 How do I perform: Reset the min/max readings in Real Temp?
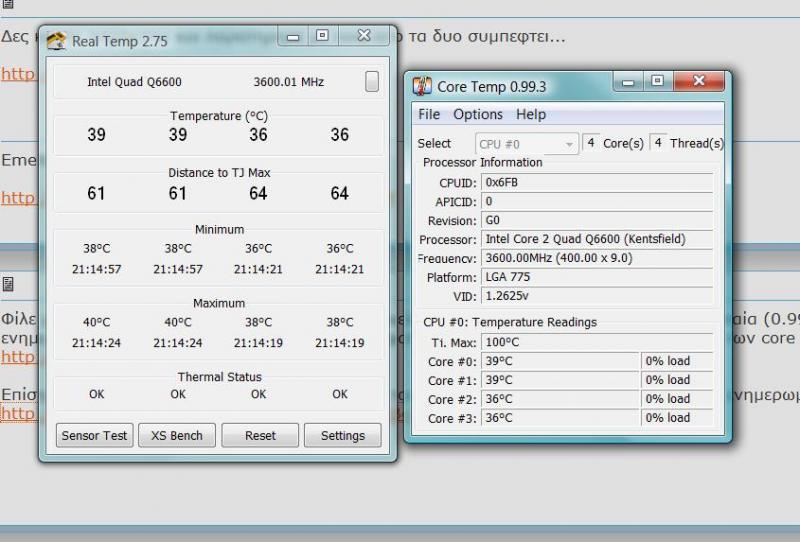(260, 435)
